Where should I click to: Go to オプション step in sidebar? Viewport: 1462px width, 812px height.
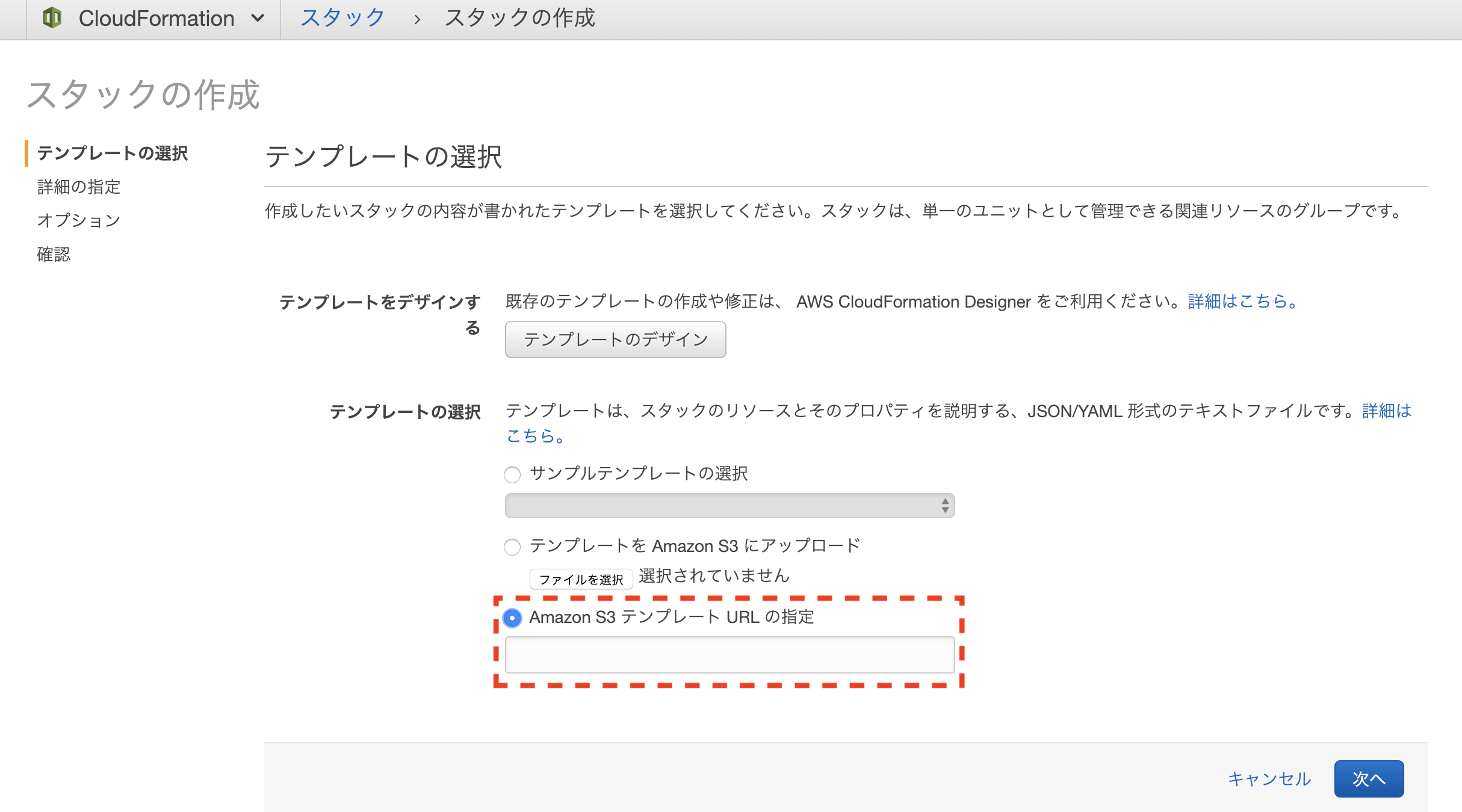click(x=79, y=220)
